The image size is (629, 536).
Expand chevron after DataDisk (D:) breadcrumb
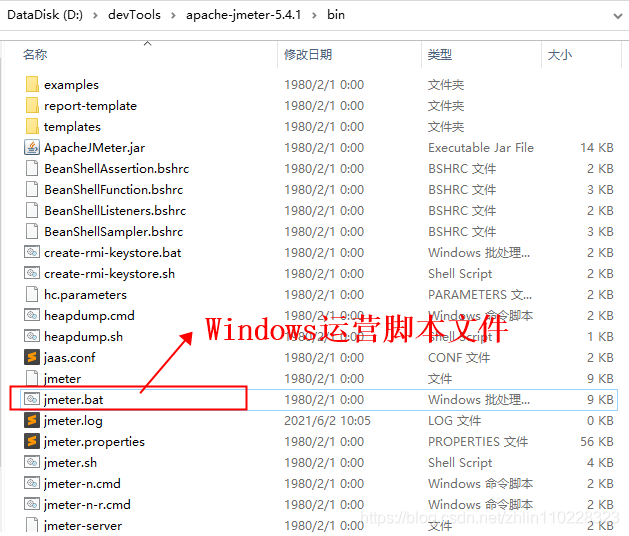click(x=95, y=15)
